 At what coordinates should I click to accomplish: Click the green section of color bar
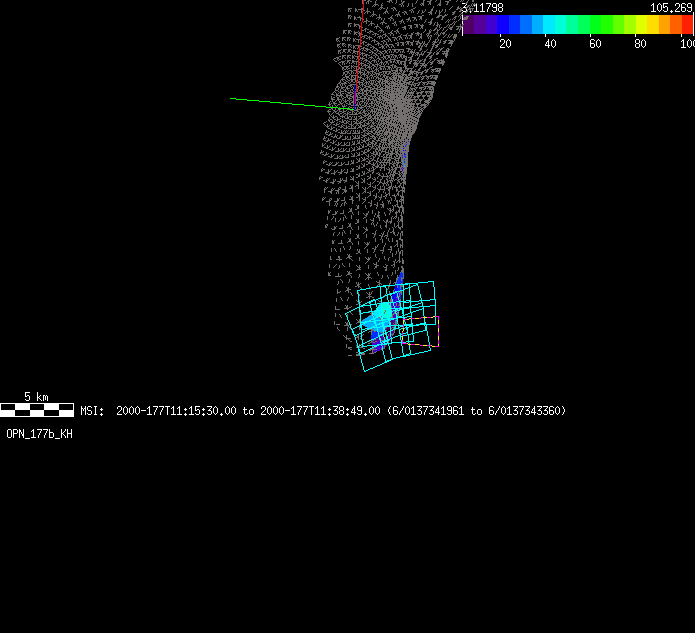(600, 24)
